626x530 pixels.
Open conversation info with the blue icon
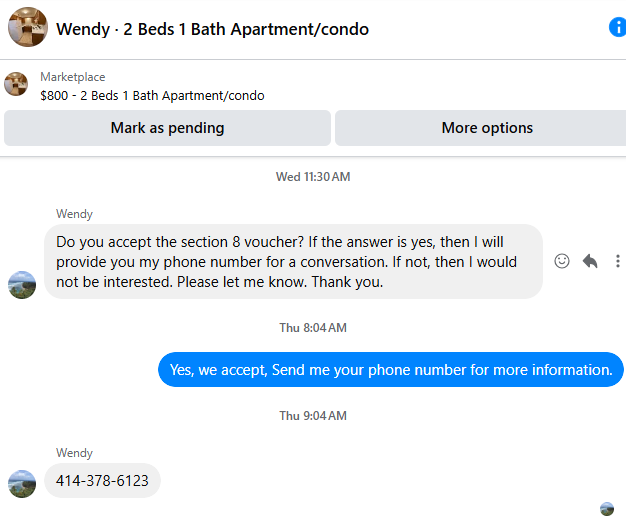618,27
